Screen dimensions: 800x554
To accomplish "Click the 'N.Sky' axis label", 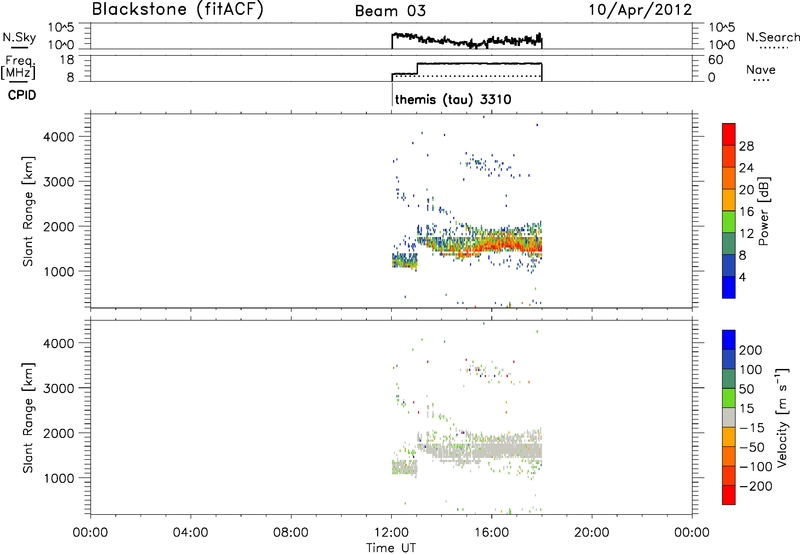I will [19, 37].
